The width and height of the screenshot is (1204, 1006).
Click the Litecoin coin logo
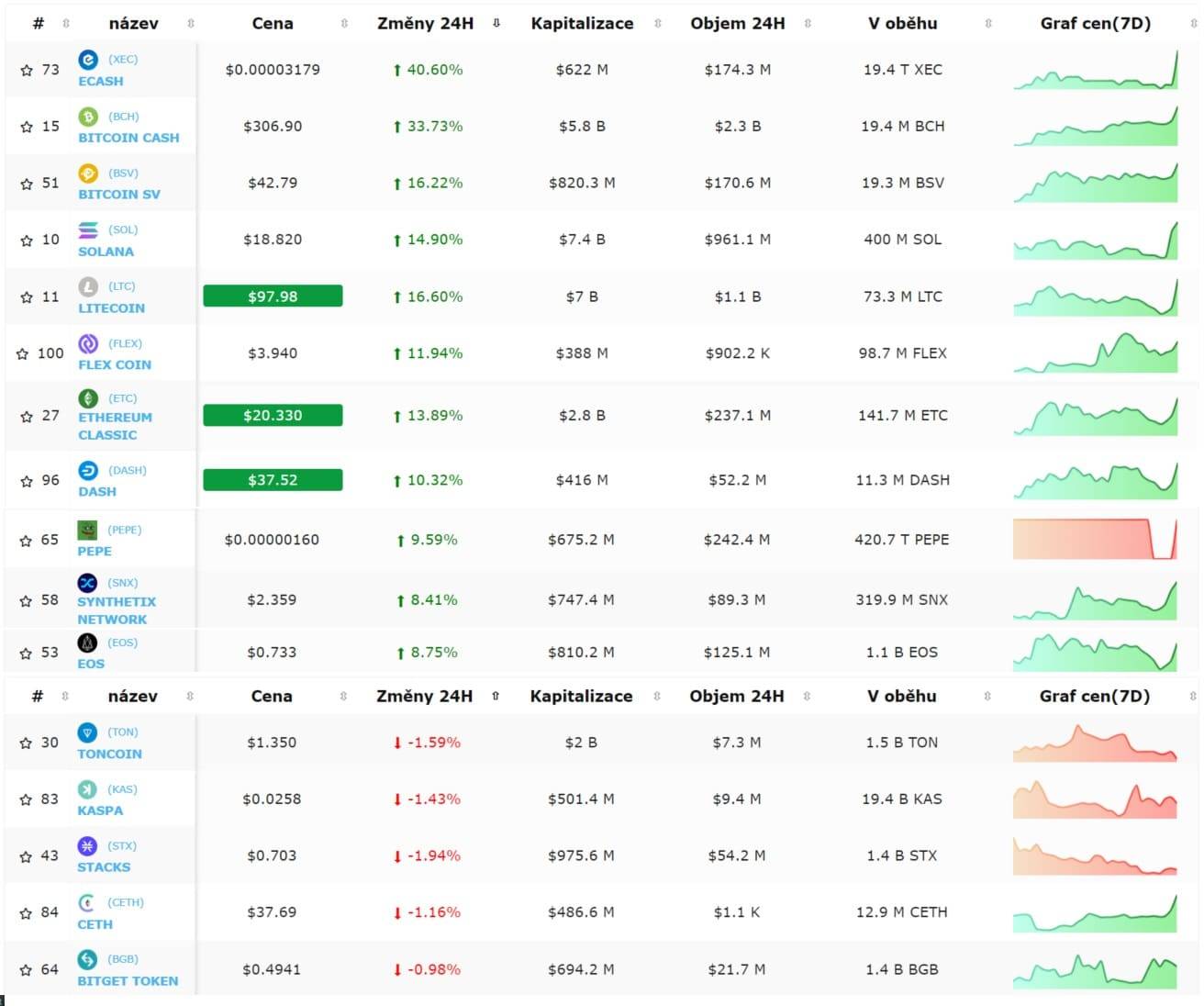click(x=88, y=287)
